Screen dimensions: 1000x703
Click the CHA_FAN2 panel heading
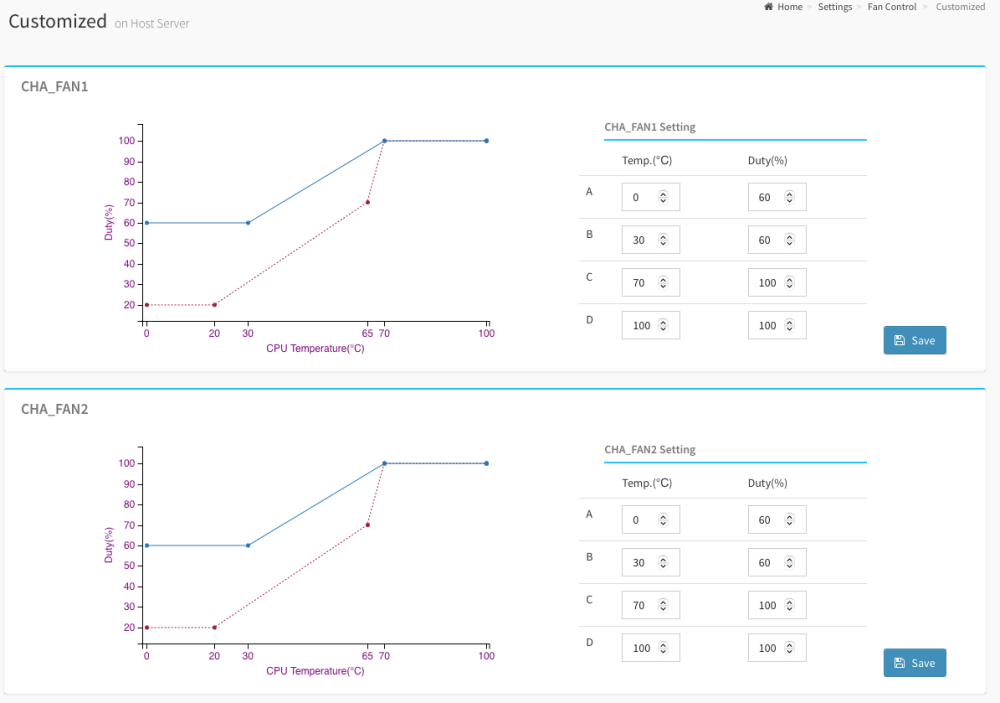coord(54,409)
